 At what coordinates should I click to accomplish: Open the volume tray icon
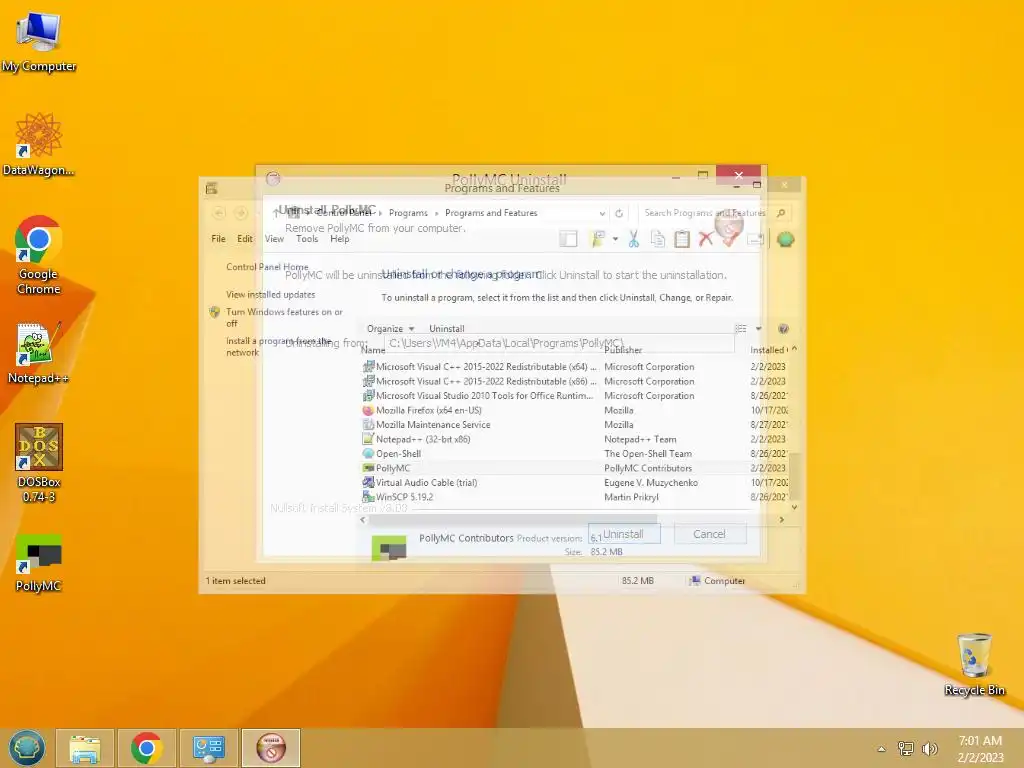pyautogui.click(x=929, y=749)
